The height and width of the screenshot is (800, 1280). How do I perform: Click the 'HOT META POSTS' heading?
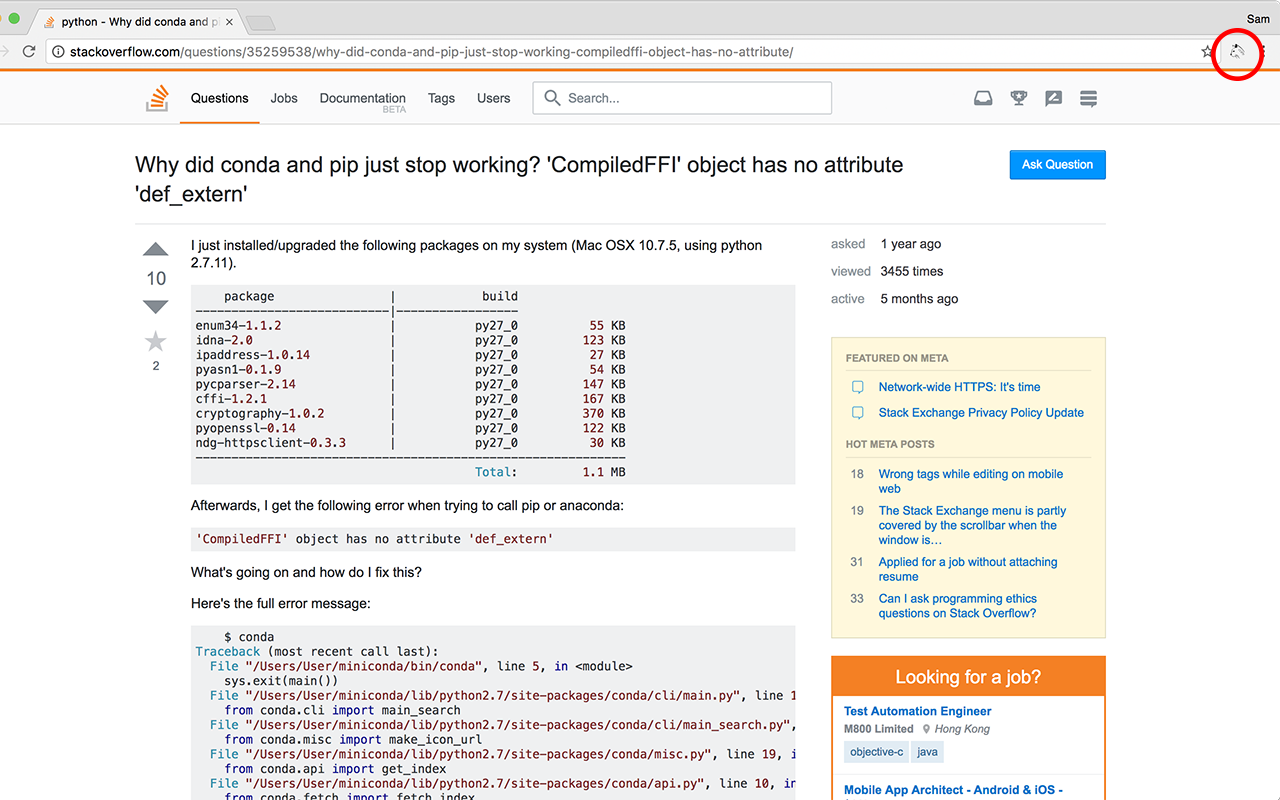pos(890,444)
